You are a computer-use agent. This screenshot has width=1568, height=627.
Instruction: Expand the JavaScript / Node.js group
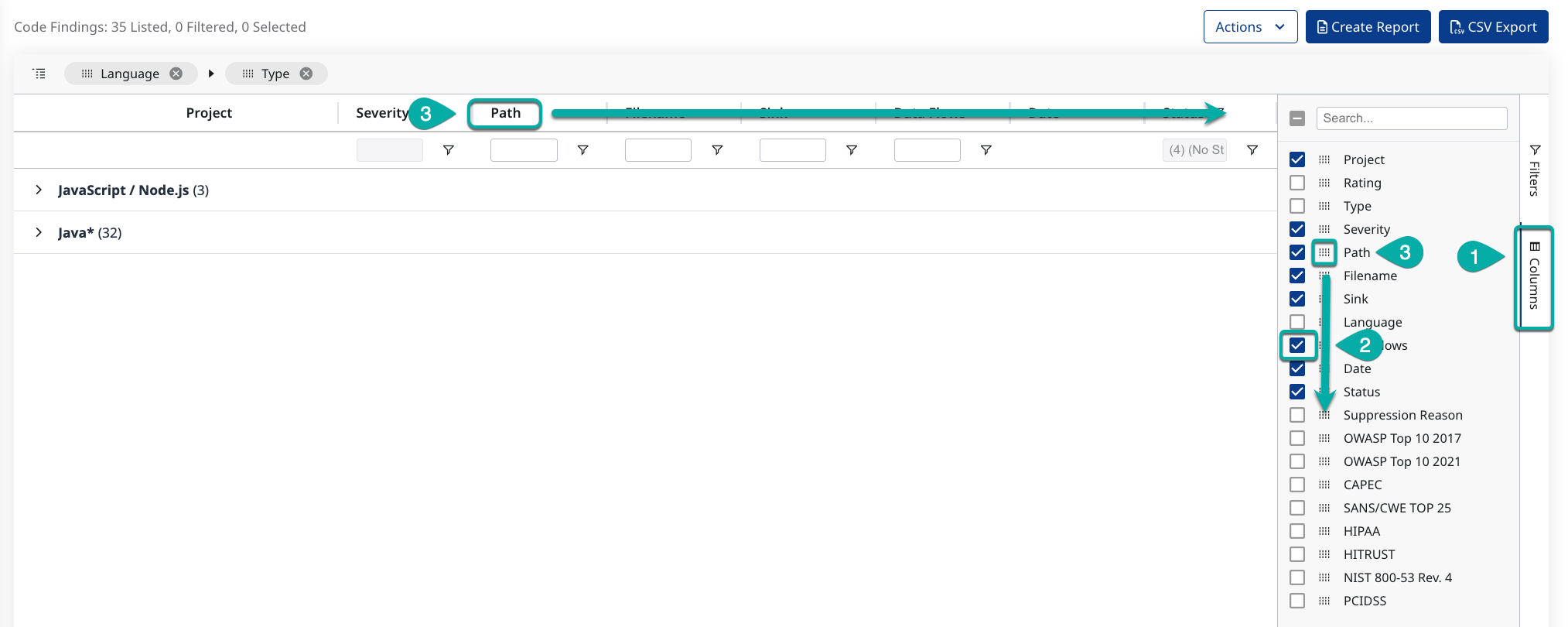(39, 190)
